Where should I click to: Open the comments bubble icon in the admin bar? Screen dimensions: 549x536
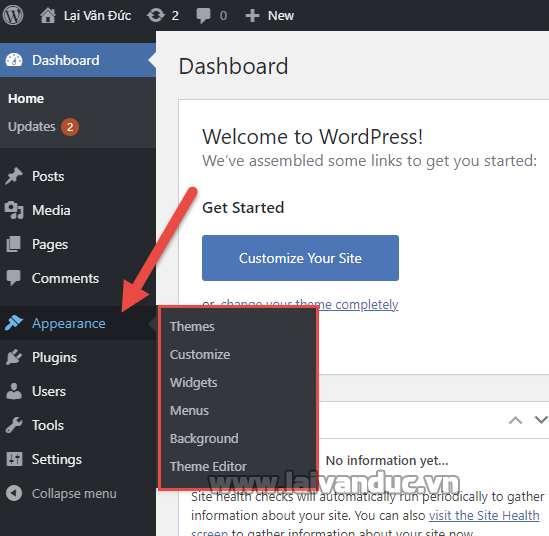point(203,16)
